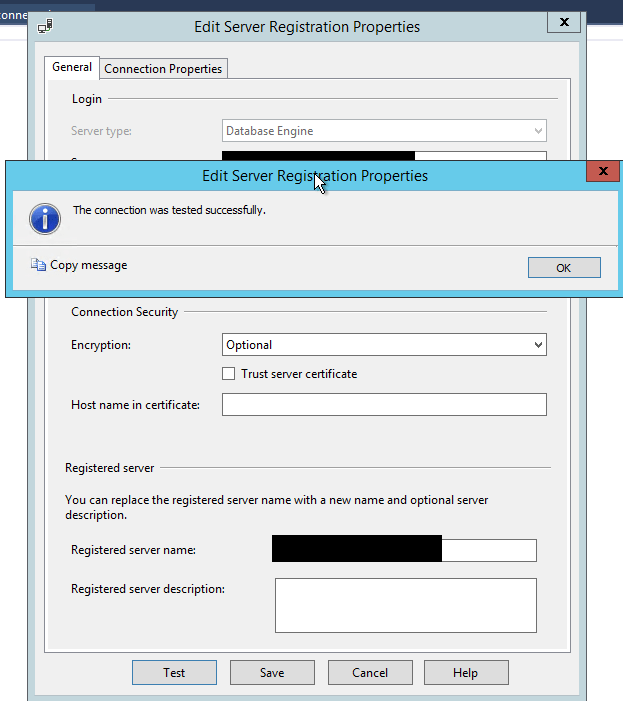Open the Server type dropdown
623x701 pixels.
coord(384,131)
